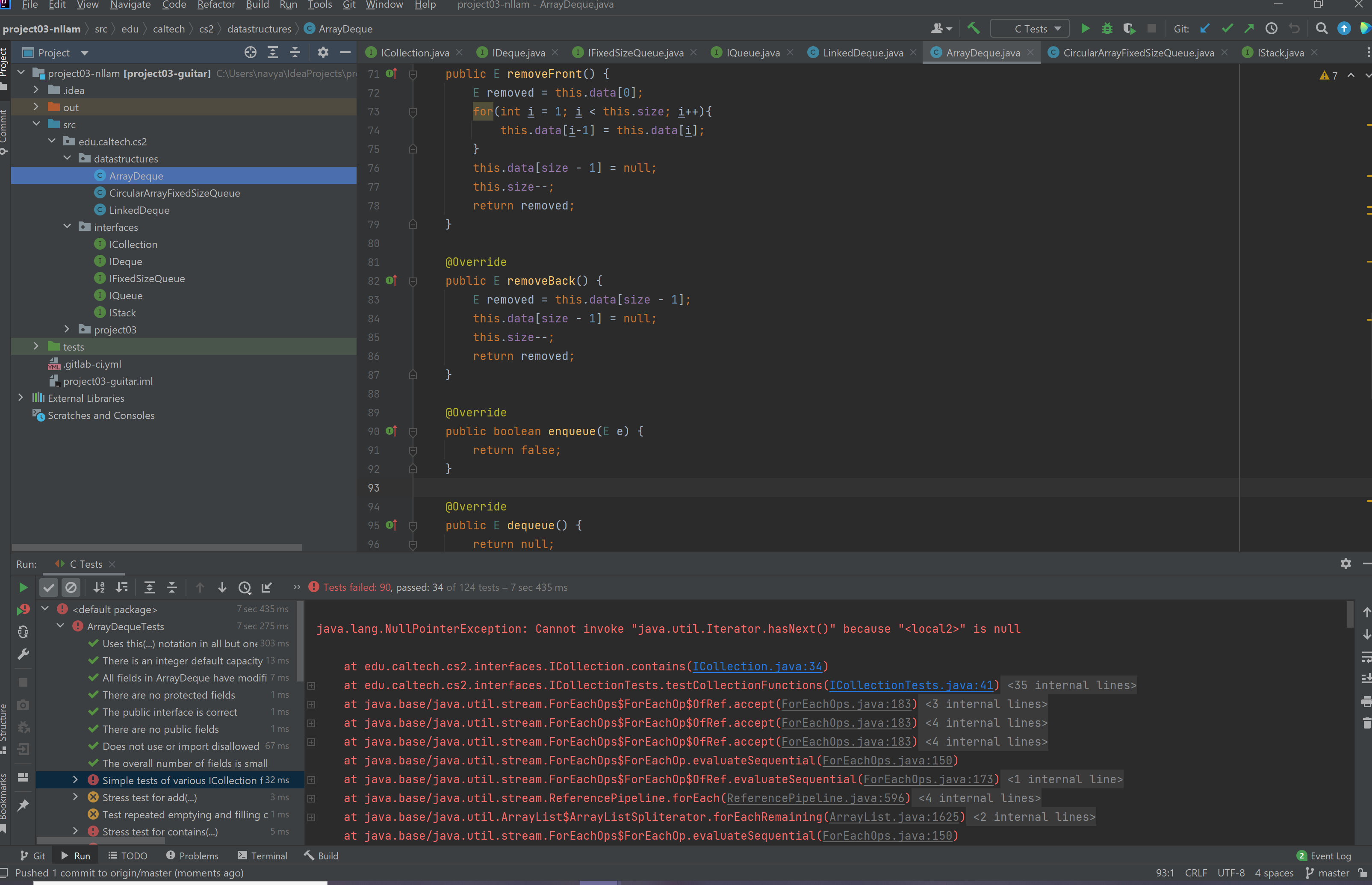
Task: Click the project tree horizontal scrollbar
Action: click(x=156, y=547)
